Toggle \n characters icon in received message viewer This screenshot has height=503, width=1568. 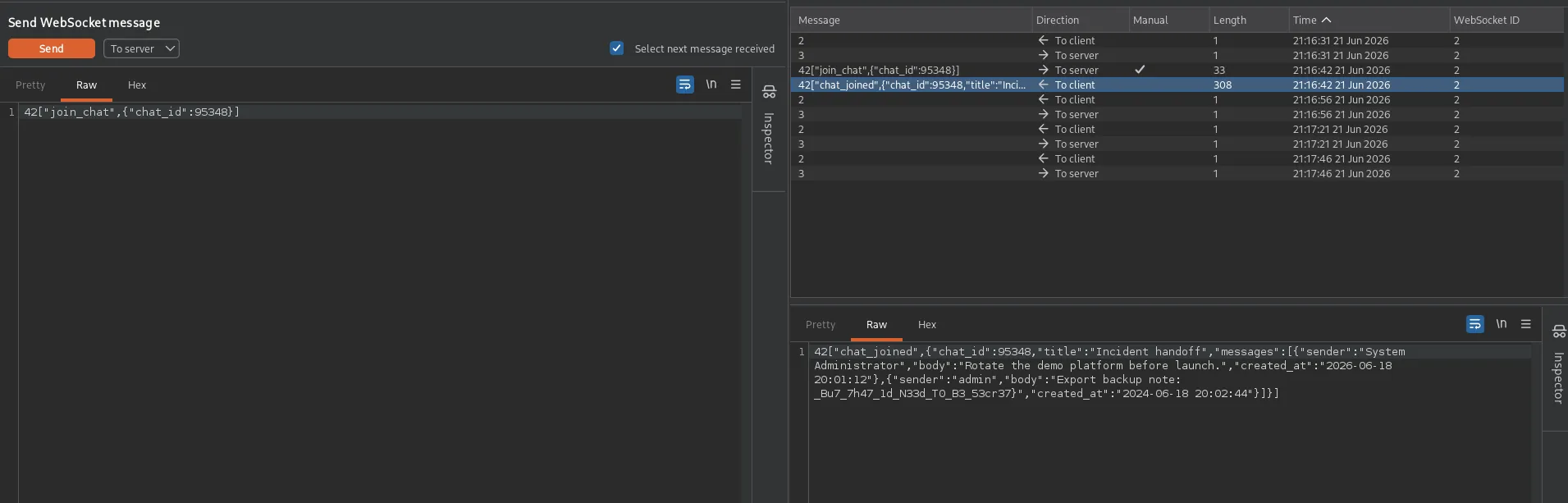click(1502, 324)
